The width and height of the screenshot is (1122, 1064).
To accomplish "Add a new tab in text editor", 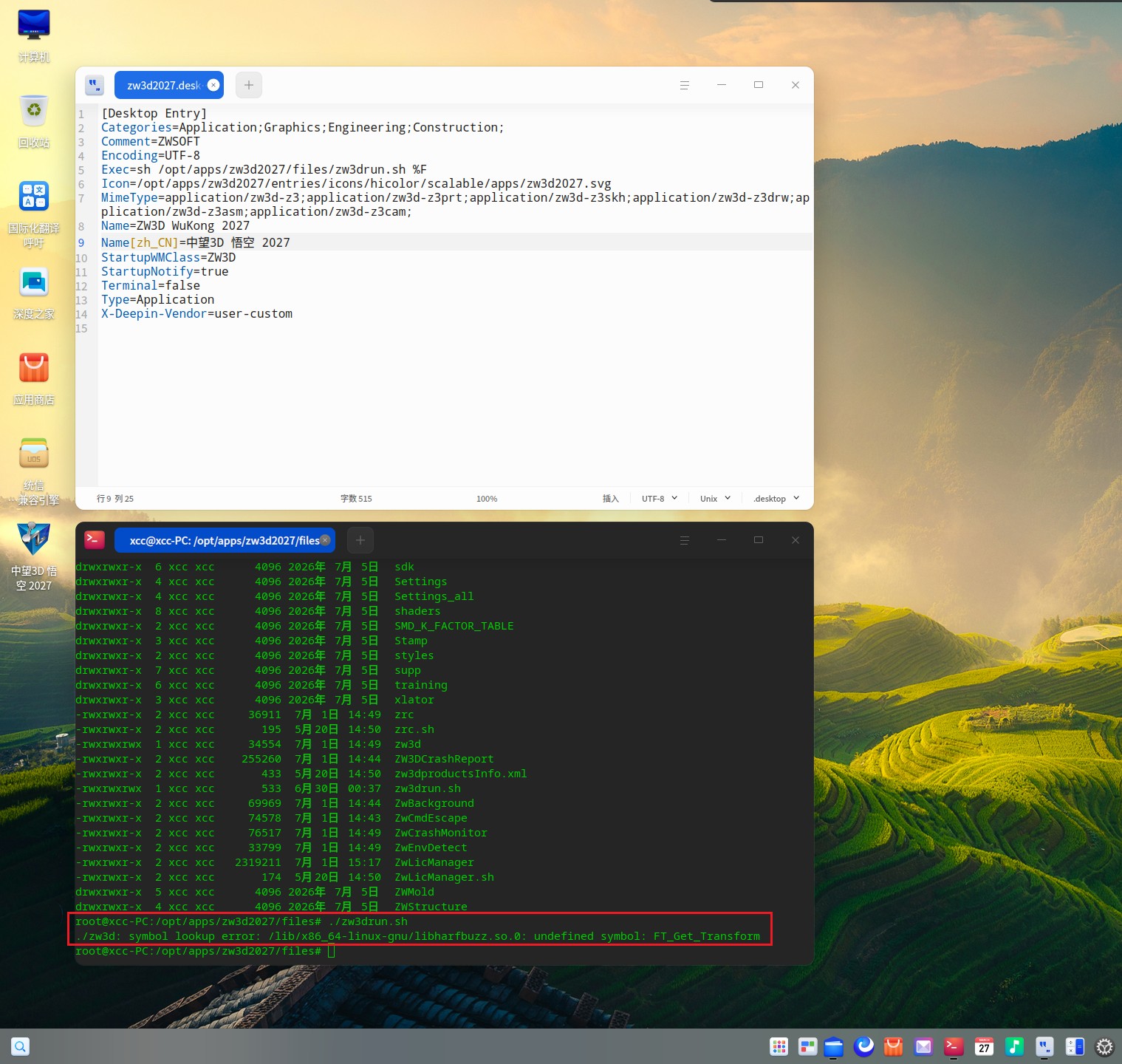I will click(249, 85).
